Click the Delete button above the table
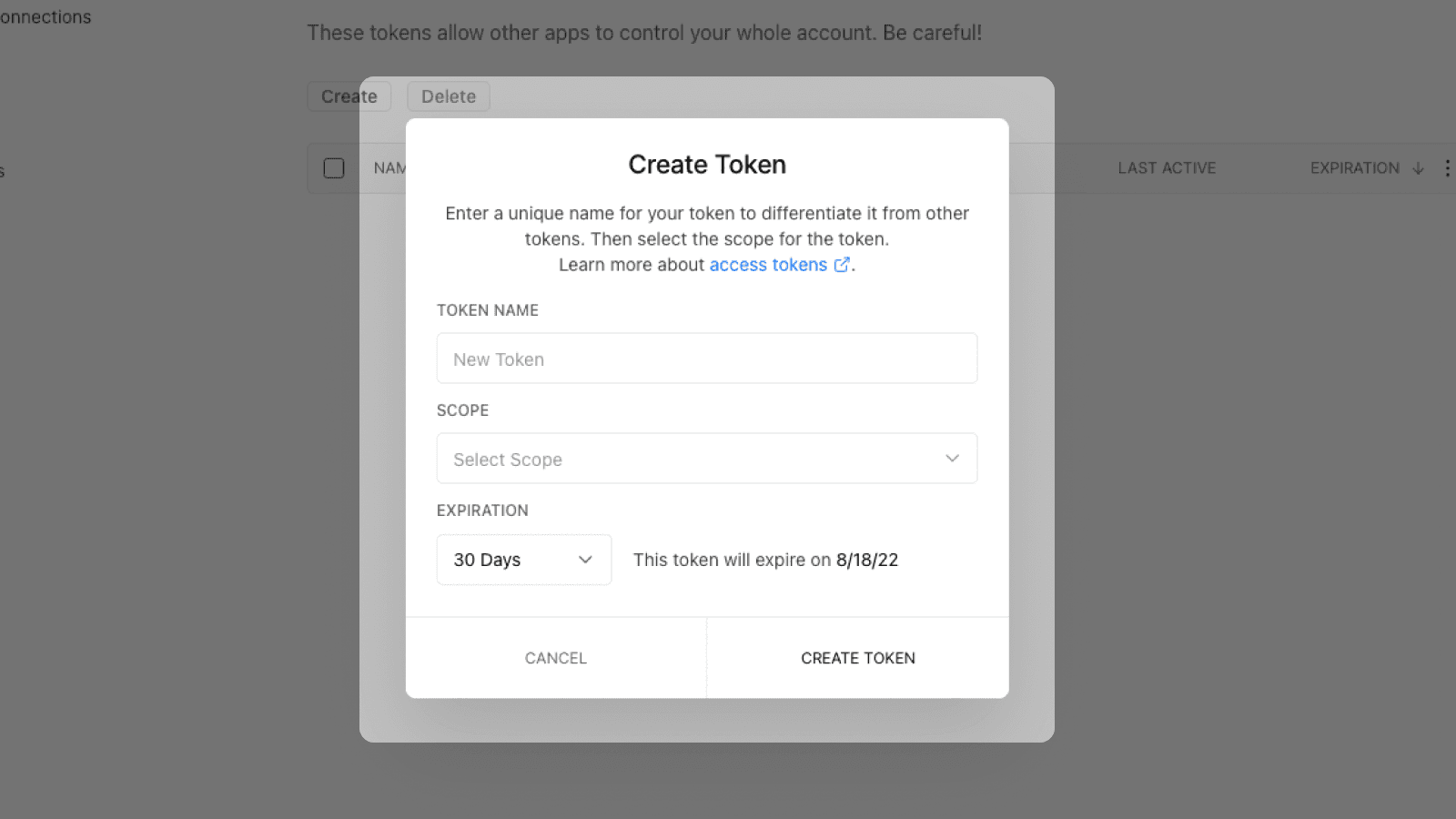Screen dimensions: 1456x819 click(x=448, y=96)
